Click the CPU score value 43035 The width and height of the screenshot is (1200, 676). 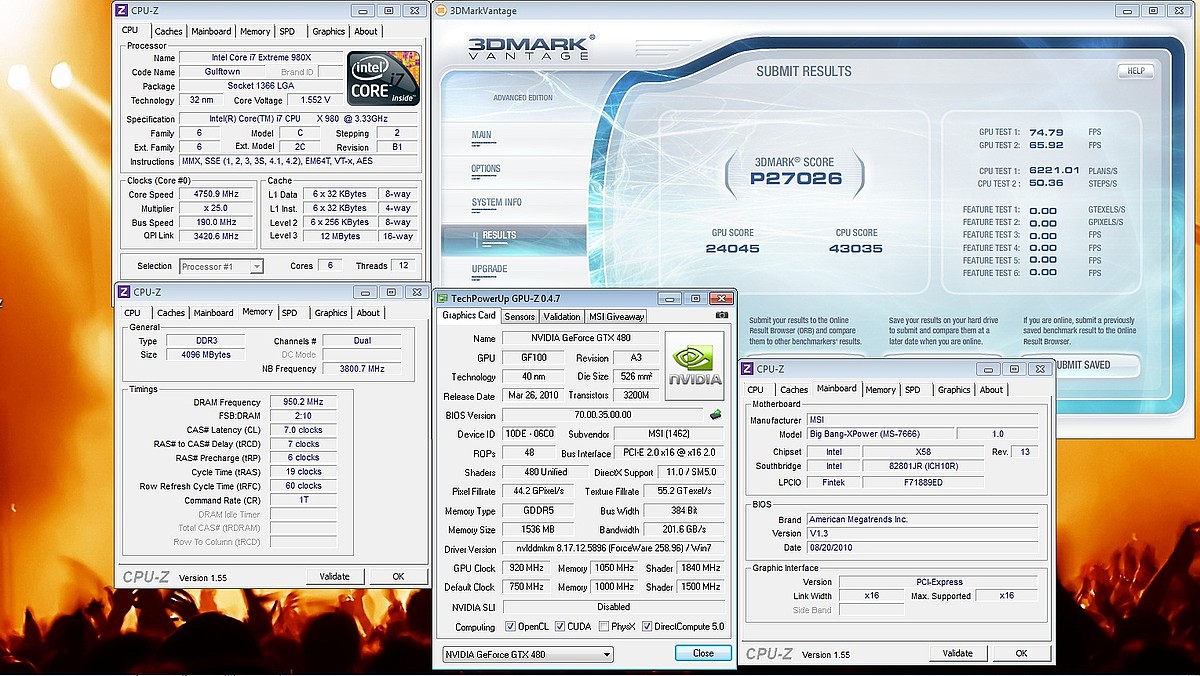856,248
